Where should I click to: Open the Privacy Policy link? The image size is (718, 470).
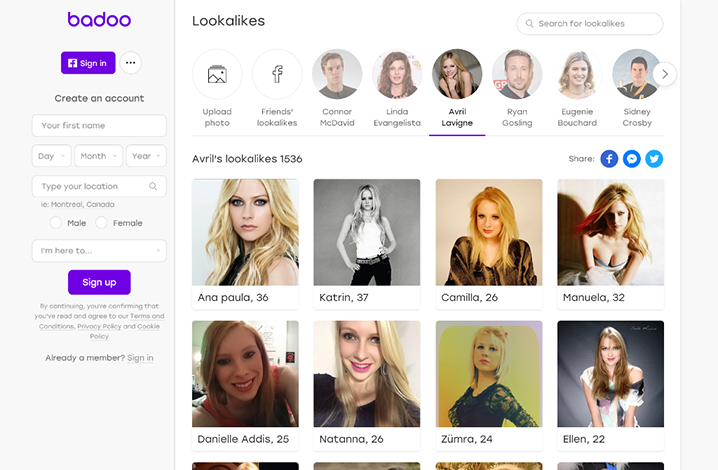click(x=99, y=326)
